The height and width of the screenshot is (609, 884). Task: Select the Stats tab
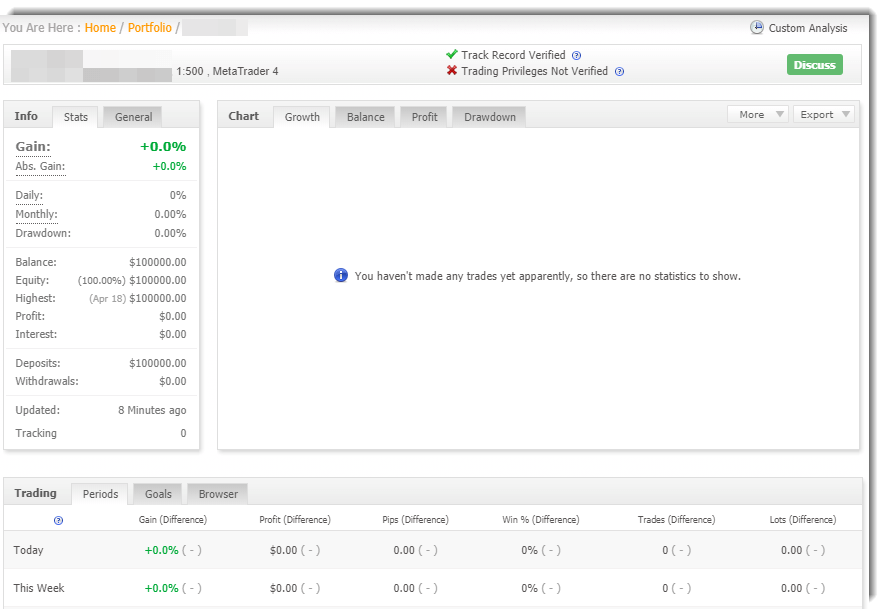pyautogui.click(x=76, y=117)
